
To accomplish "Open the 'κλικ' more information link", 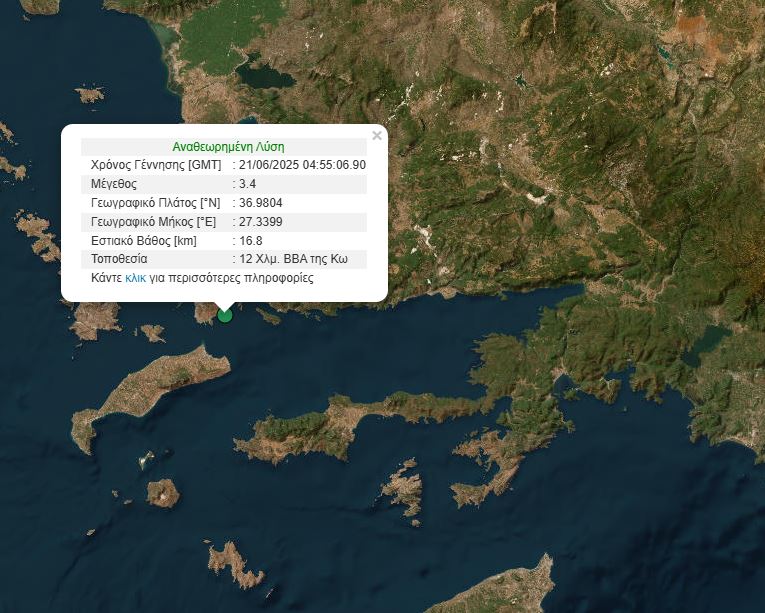I will tap(136, 278).
